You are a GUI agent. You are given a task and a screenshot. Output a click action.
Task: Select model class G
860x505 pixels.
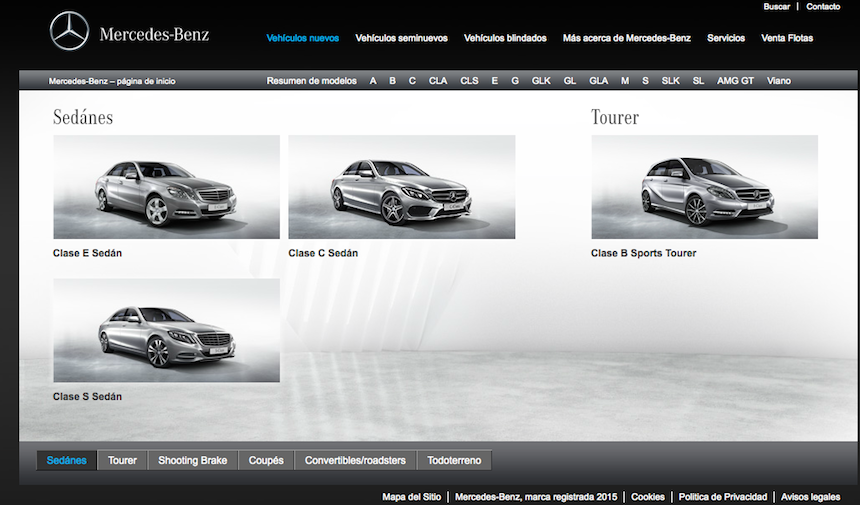(x=514, y=81)
